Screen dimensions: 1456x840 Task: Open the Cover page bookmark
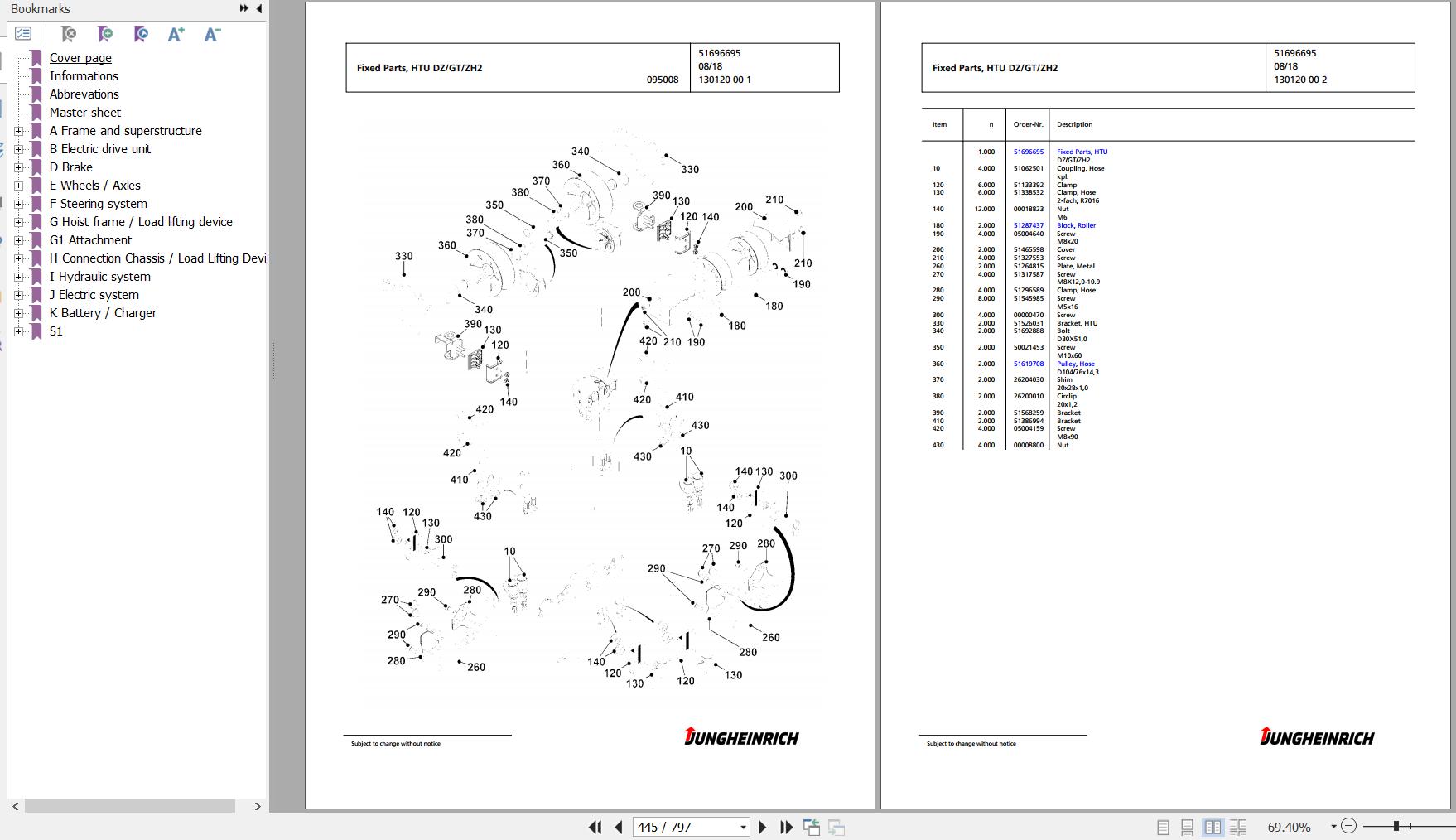(80, 58)
